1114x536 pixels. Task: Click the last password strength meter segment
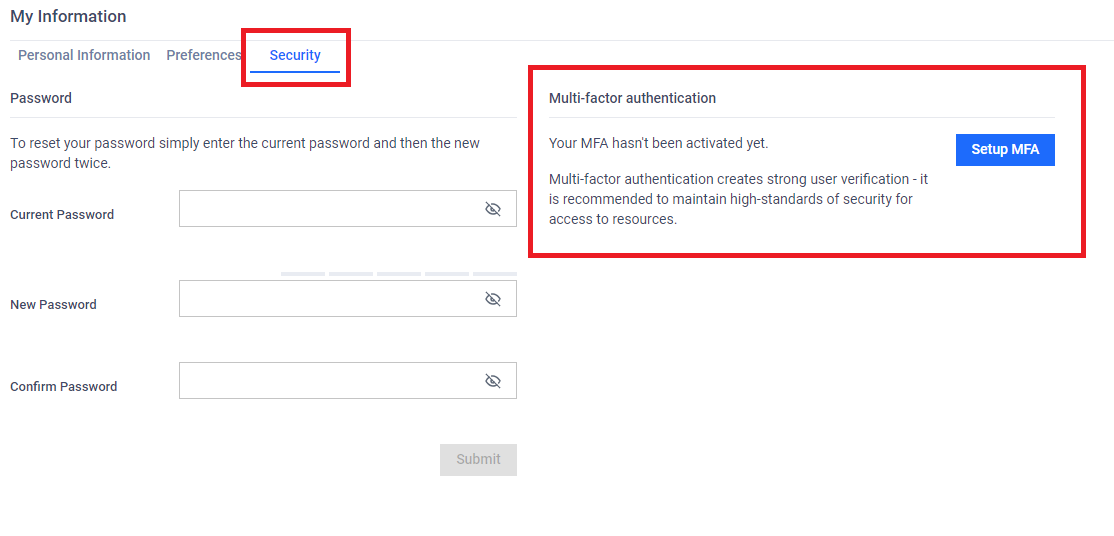pos(495,274)
